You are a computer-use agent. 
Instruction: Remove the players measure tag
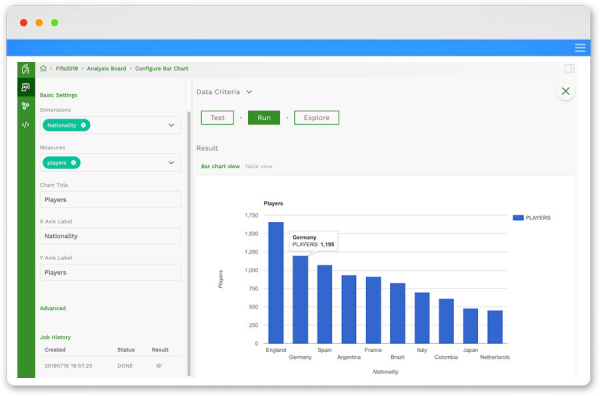click(x=73, y=163)
